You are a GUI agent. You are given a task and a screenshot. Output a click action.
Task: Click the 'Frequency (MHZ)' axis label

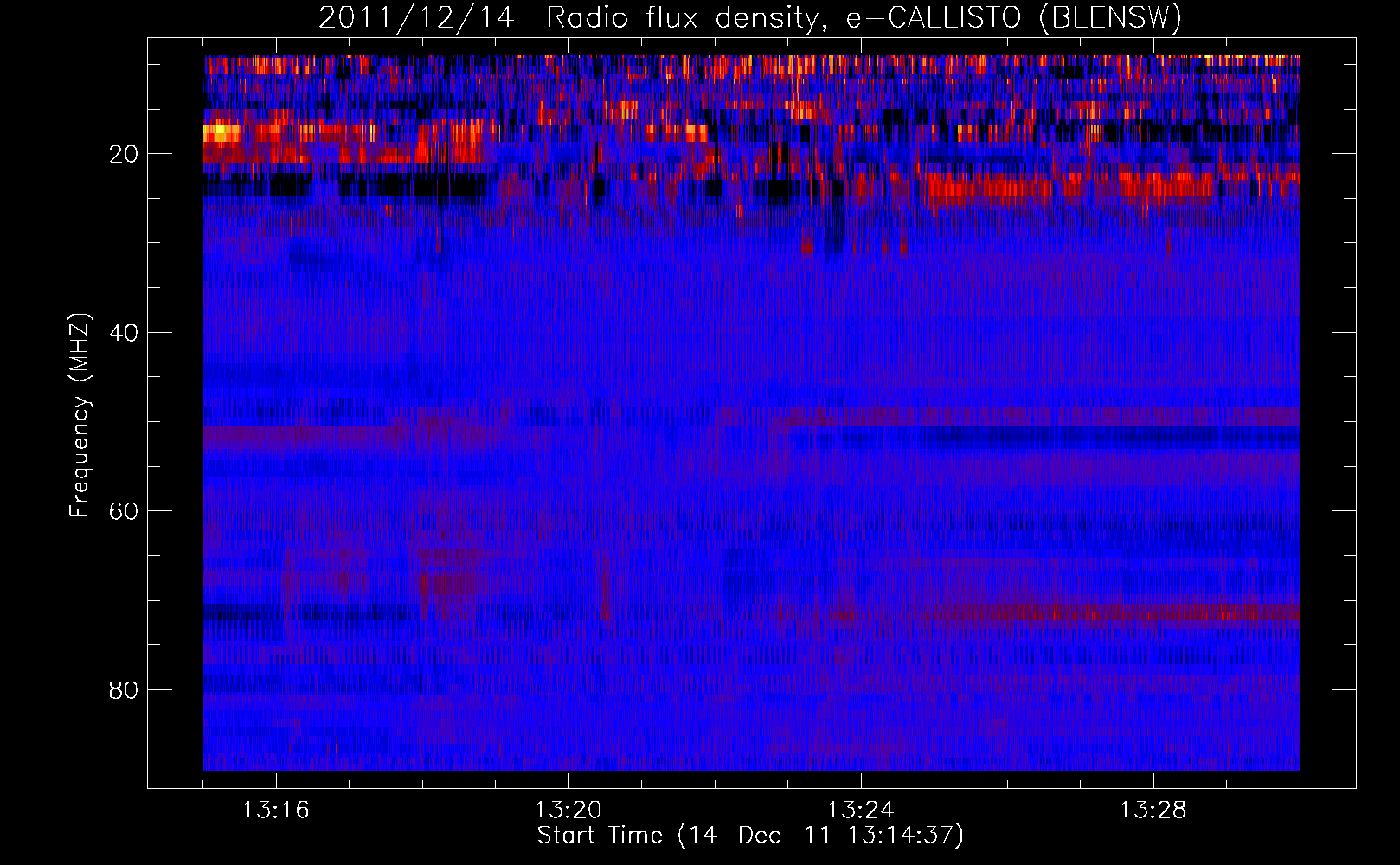(80, 415)
